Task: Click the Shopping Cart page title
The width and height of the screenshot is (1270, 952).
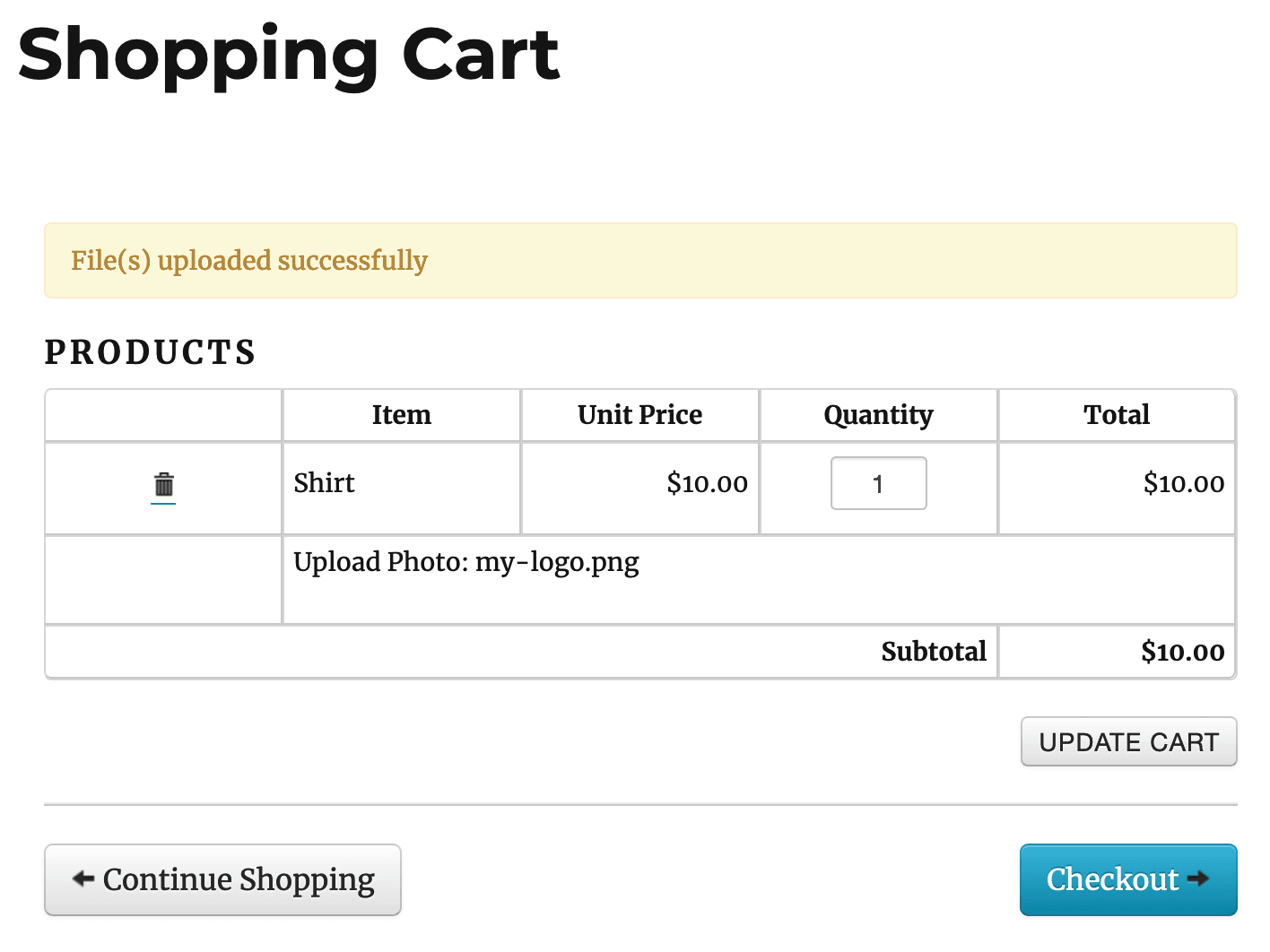Action: (x=288, y=56)
